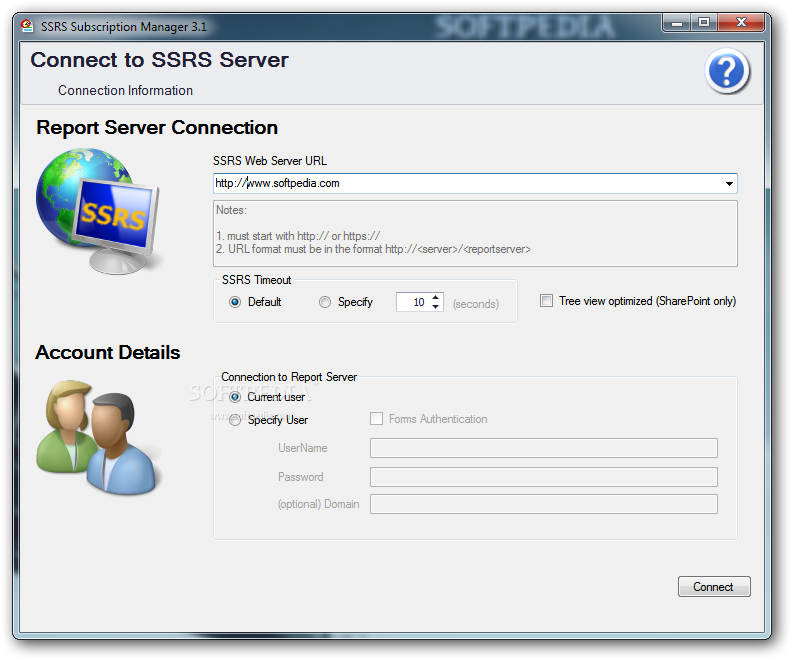Viewport: 792px width, 660px height.
Task: Minimize the SSRS Subscription Manager window
Action: [677, 23]
